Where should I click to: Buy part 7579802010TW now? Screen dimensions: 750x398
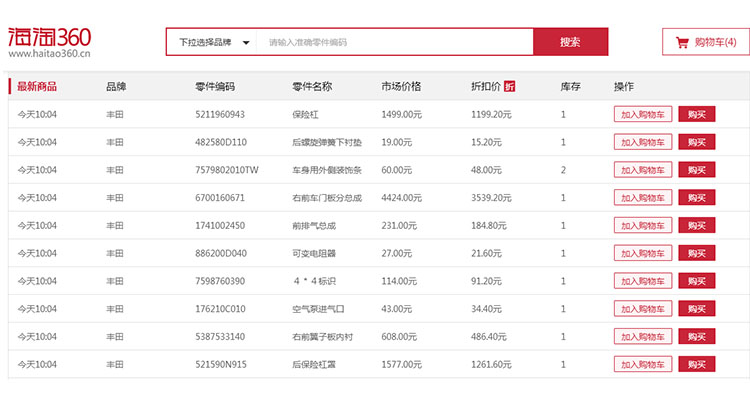tap(696, 170)
